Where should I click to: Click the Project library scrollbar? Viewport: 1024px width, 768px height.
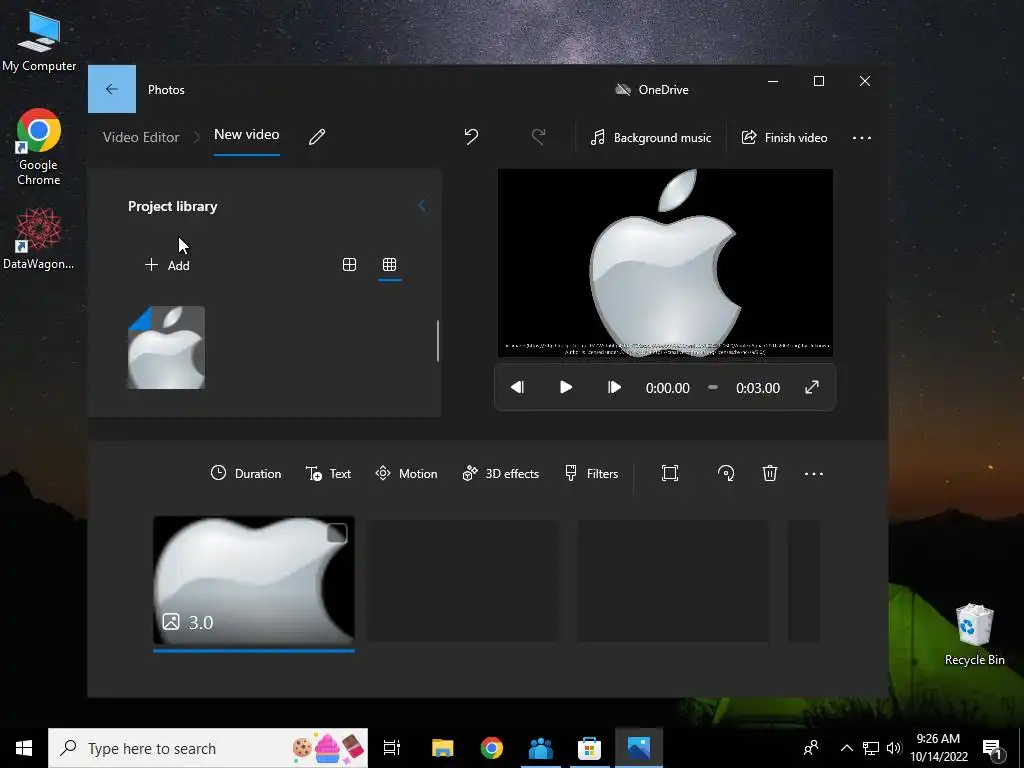coord(438,340)
